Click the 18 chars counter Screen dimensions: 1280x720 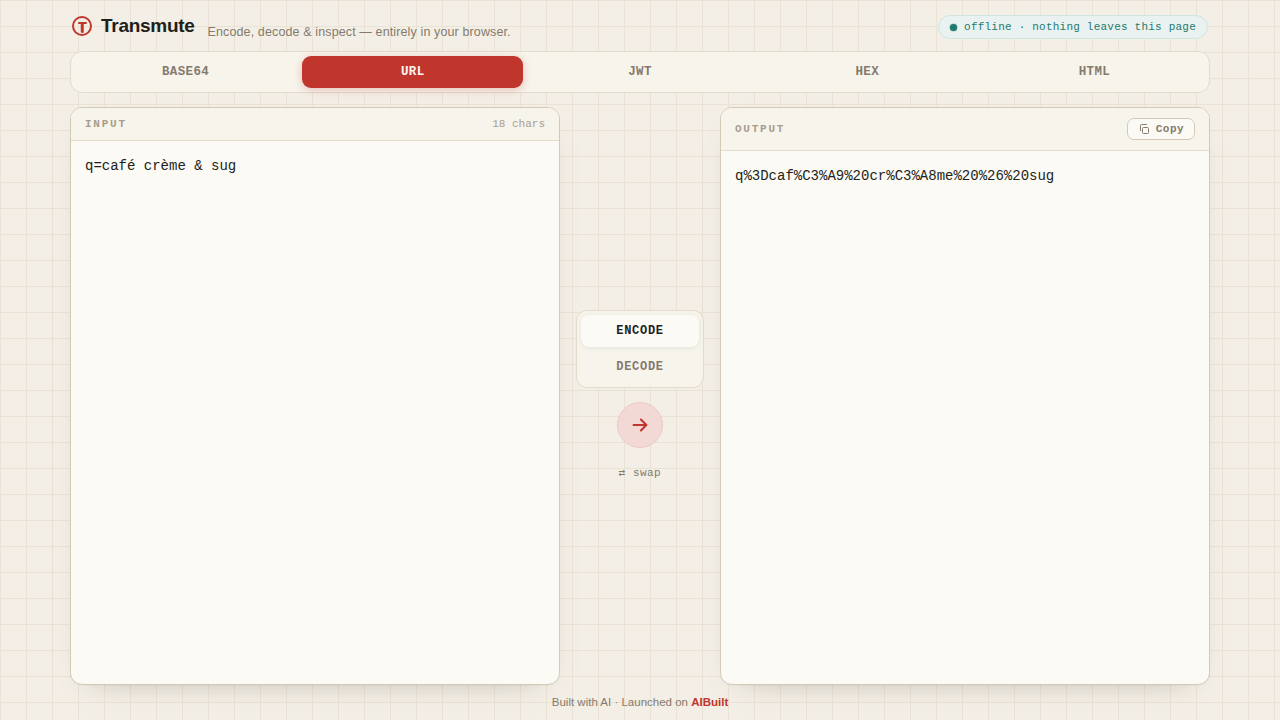pos(518,124)
